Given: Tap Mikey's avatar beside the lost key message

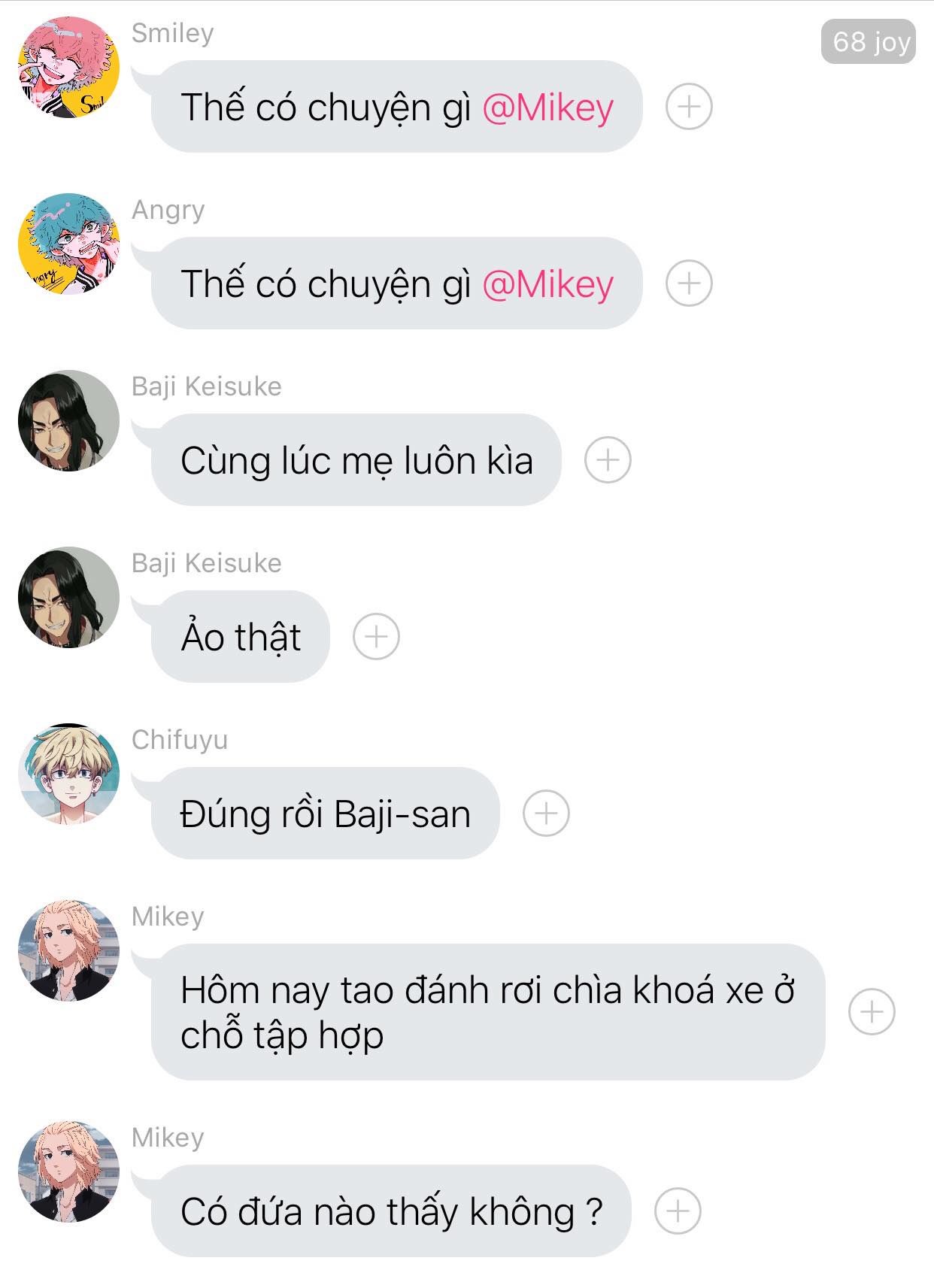Looking at the screenshot, I should click(x=68, y=951).
